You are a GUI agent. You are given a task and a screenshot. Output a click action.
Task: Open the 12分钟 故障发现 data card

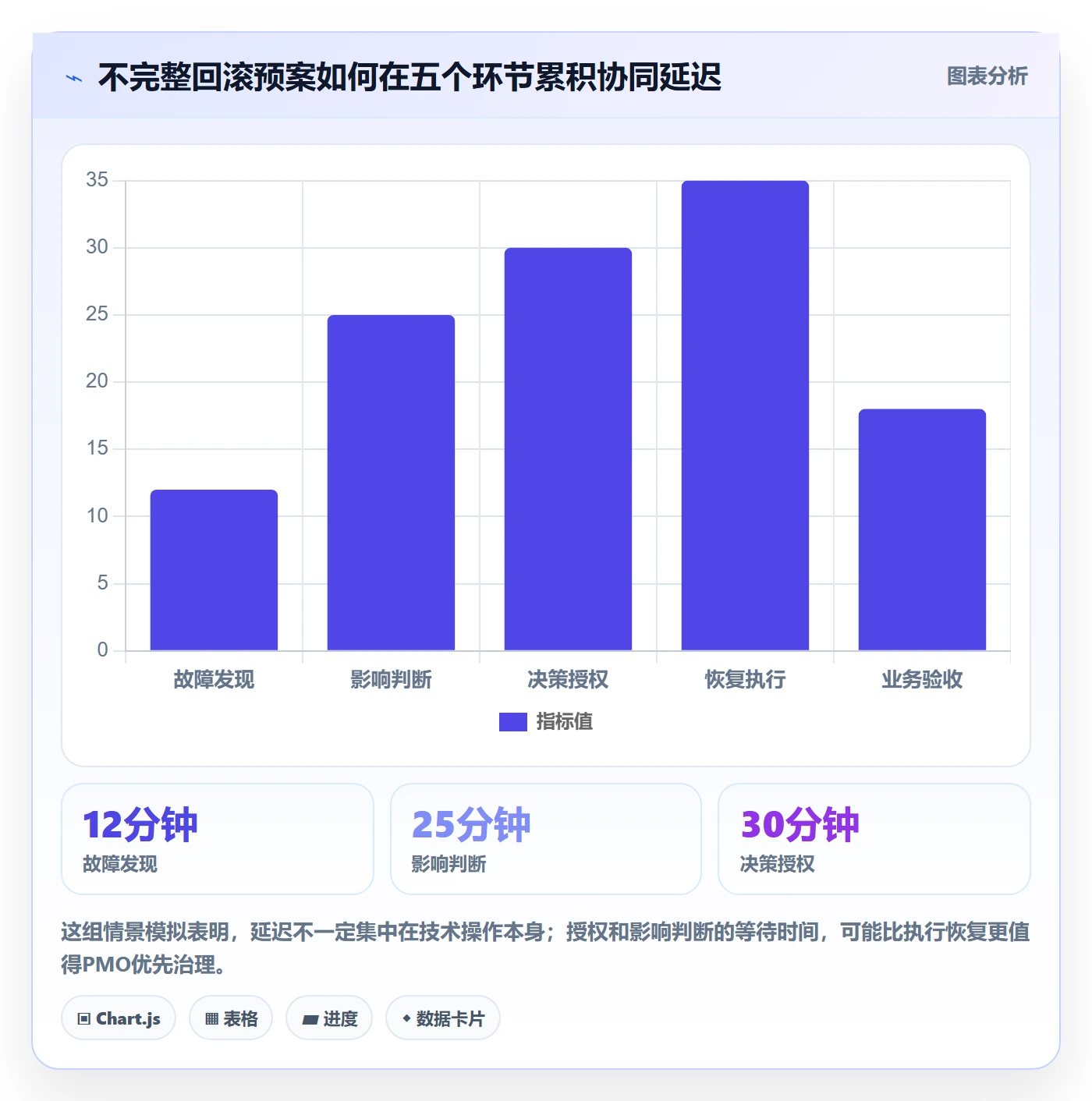218,839
